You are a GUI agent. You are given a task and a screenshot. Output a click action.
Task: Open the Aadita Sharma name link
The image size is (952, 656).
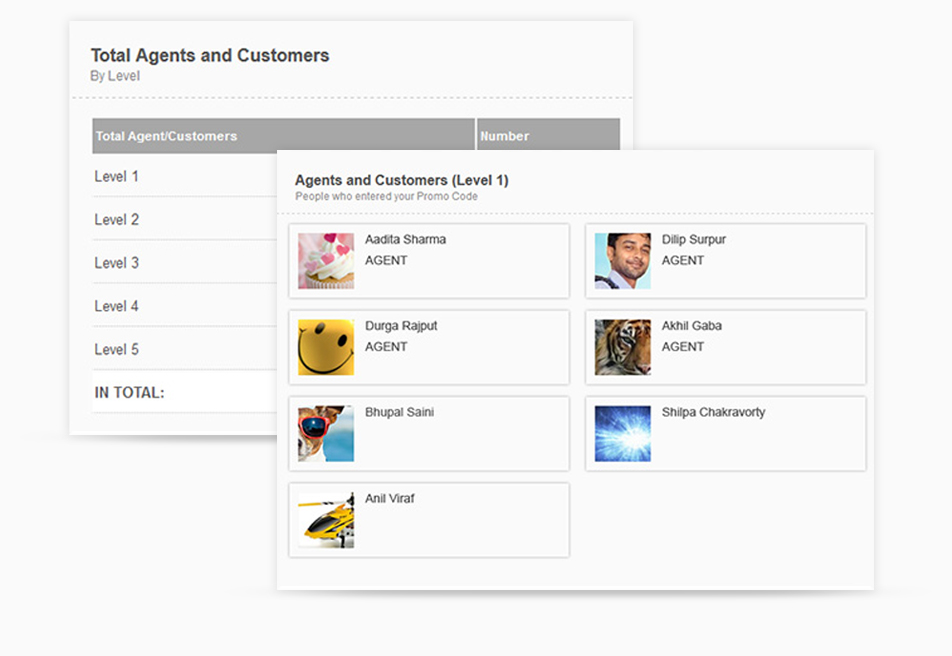405,239
